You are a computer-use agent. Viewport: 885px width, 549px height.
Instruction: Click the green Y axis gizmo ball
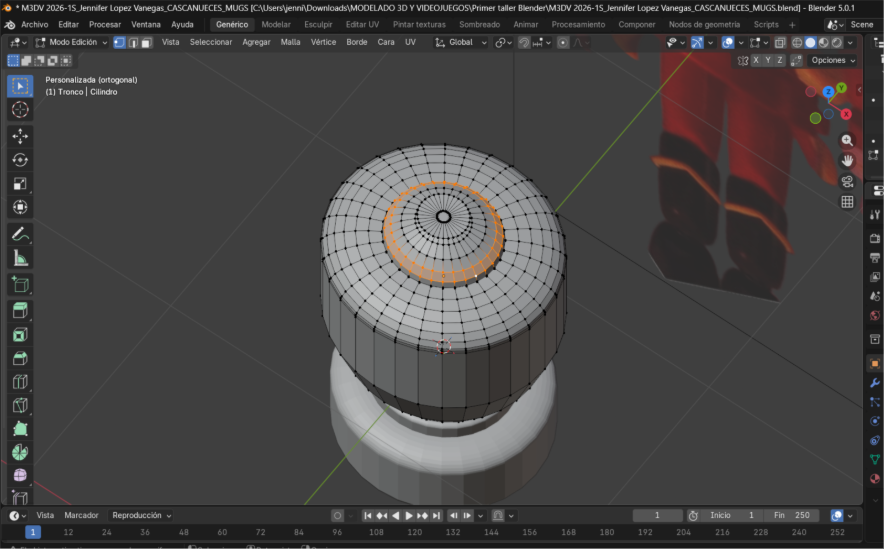coord(842,88)
